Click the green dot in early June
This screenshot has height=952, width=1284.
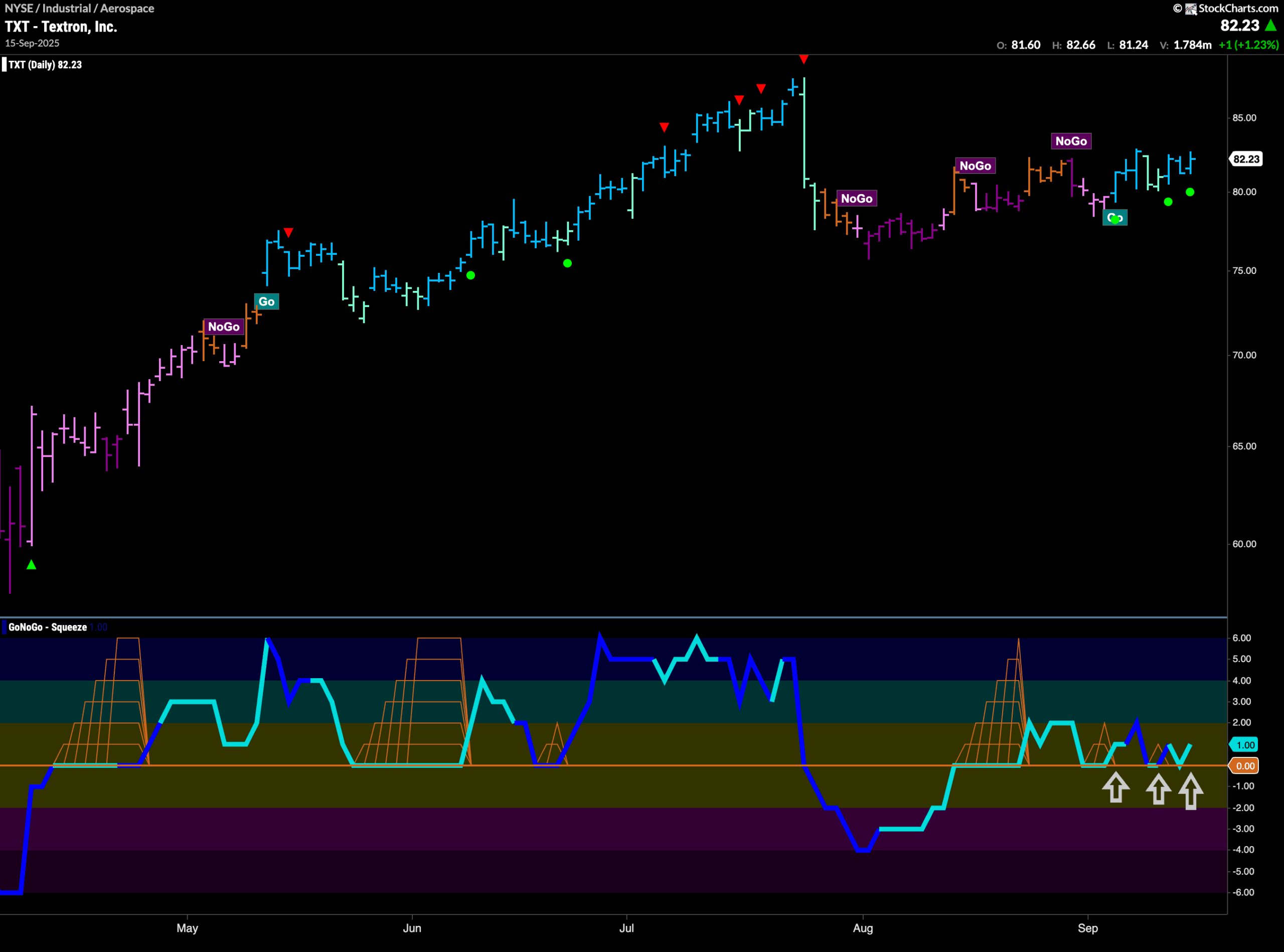pos(471,275)
